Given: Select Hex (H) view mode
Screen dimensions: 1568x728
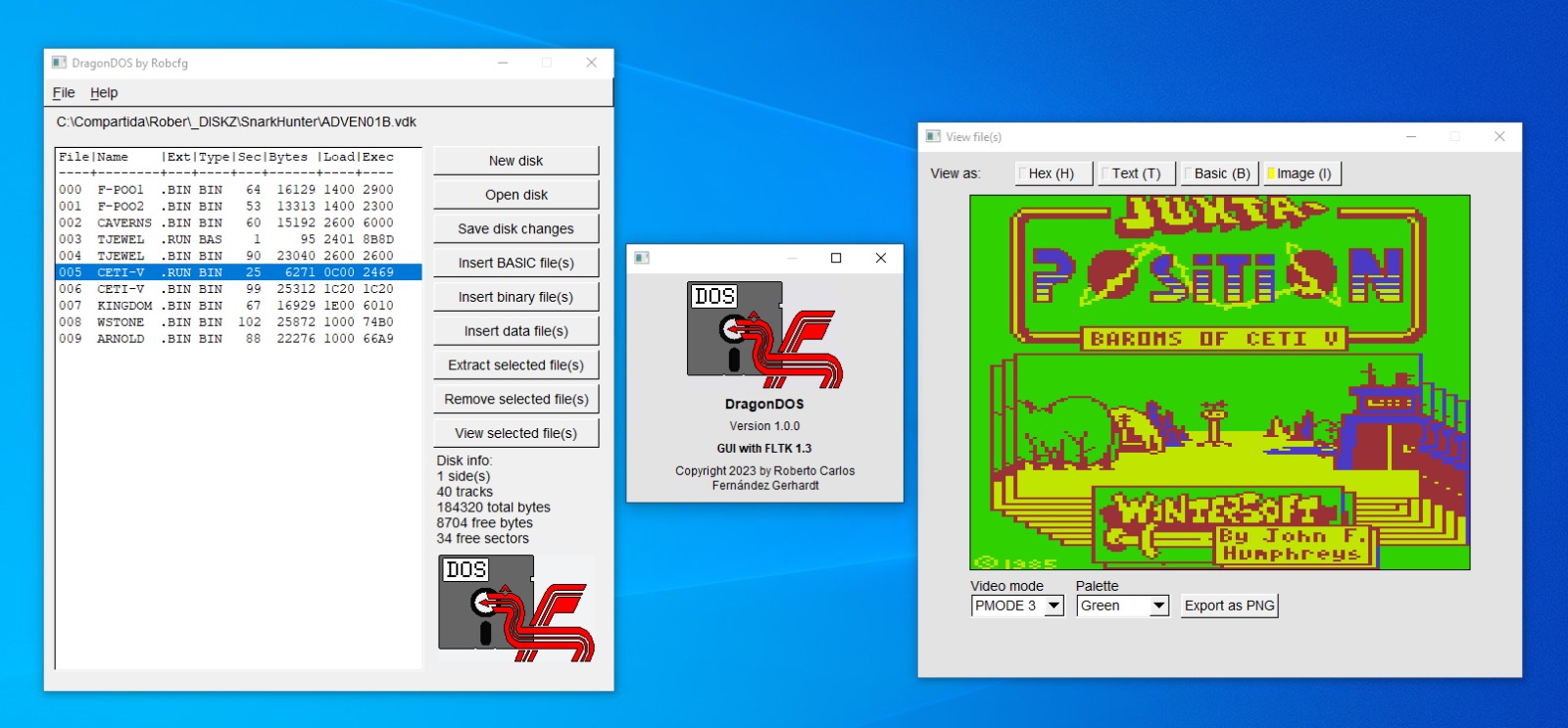Looking at the screenshot, I should click(1053, 173).
